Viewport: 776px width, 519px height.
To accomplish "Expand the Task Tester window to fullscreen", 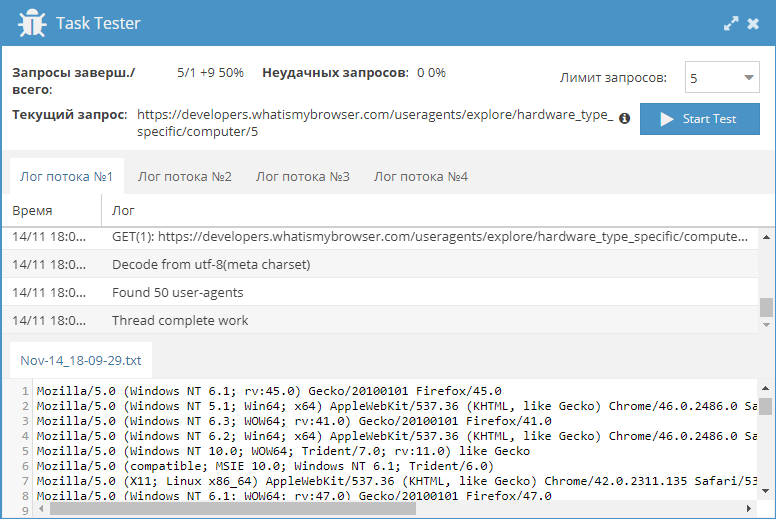I will click(731, 23).
